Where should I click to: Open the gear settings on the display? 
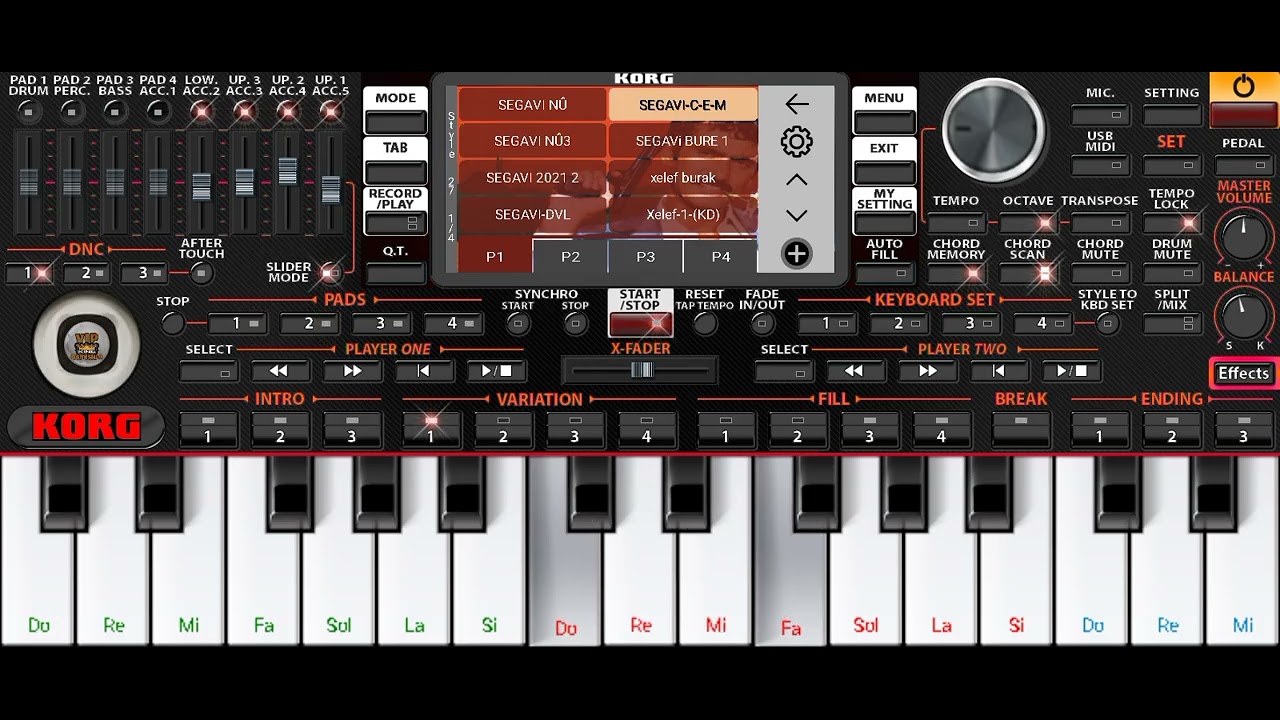tap(796, 141)
